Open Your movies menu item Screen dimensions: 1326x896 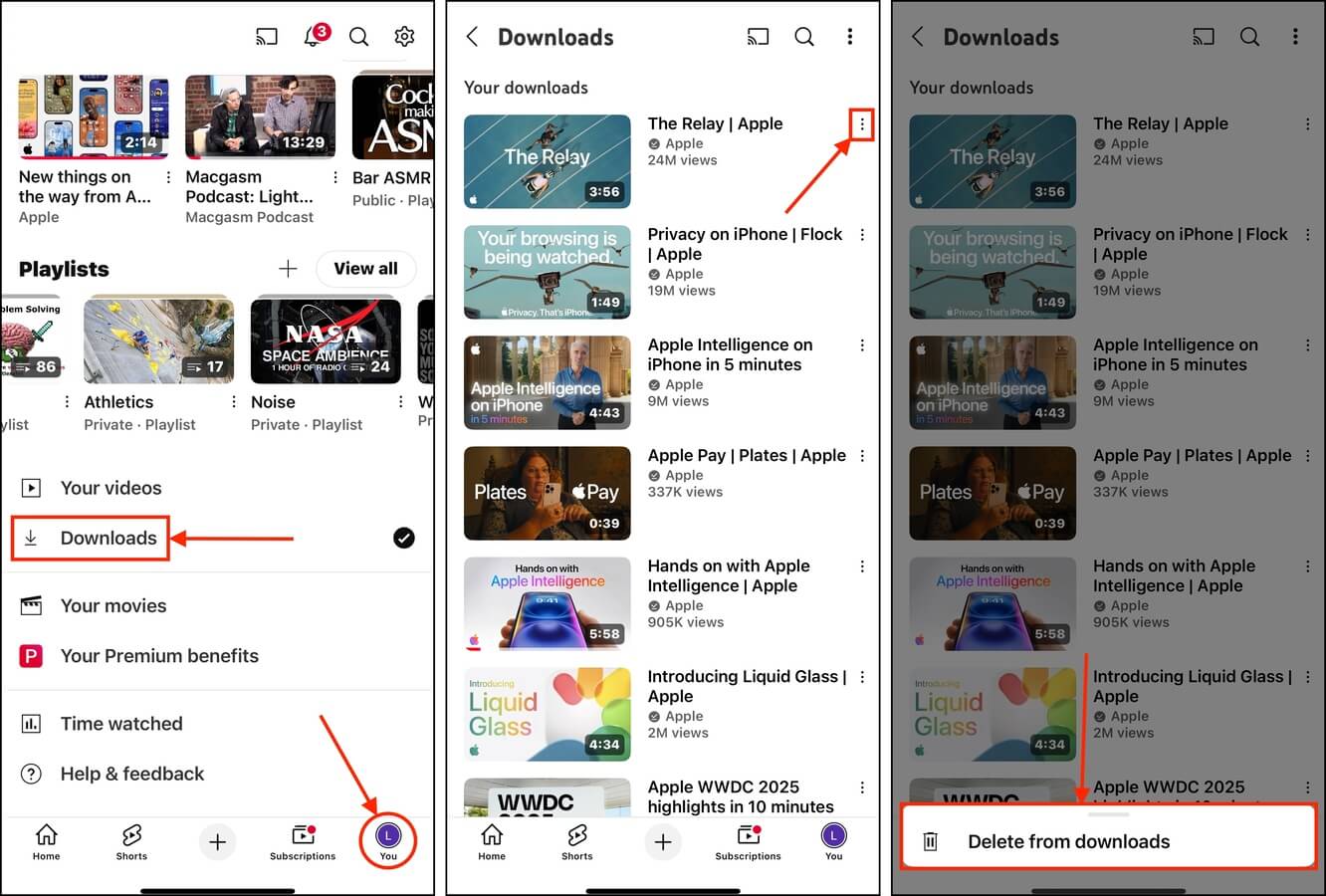pyautogui.click(x=217, y=605)
